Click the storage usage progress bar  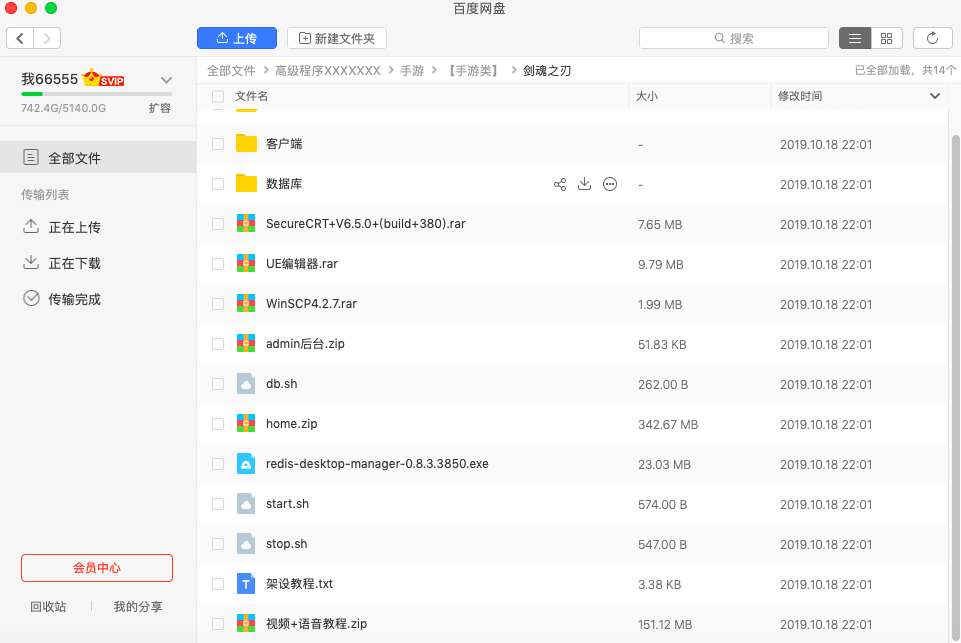[x=96, y=94]
